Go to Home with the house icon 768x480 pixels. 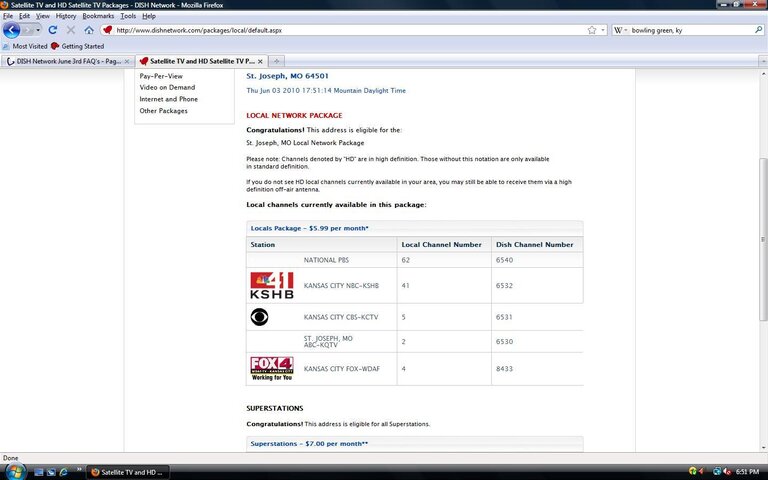(89, 30)
